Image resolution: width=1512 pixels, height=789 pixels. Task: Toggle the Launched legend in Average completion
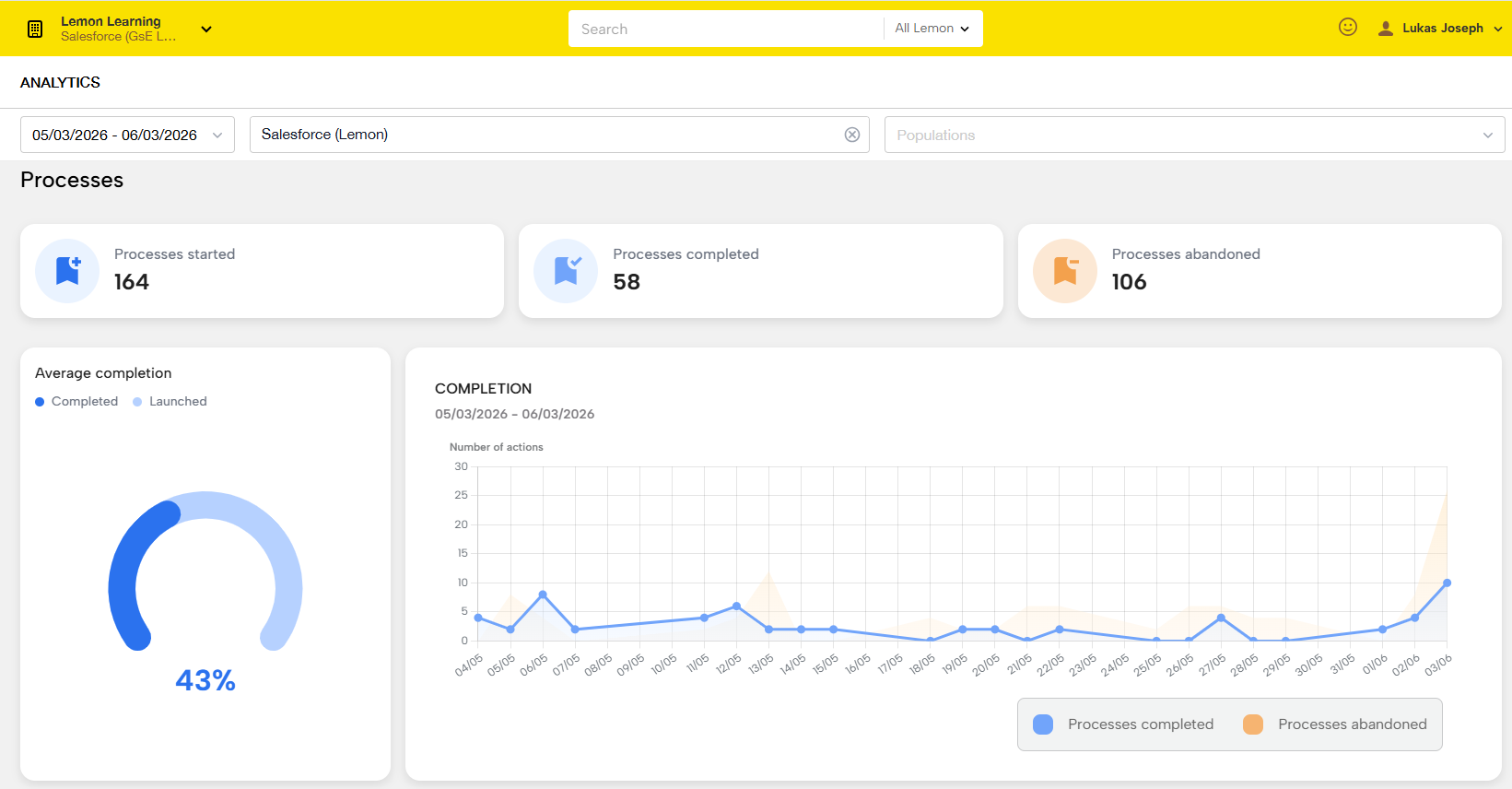pyautogui.click(x=170, y=401)
